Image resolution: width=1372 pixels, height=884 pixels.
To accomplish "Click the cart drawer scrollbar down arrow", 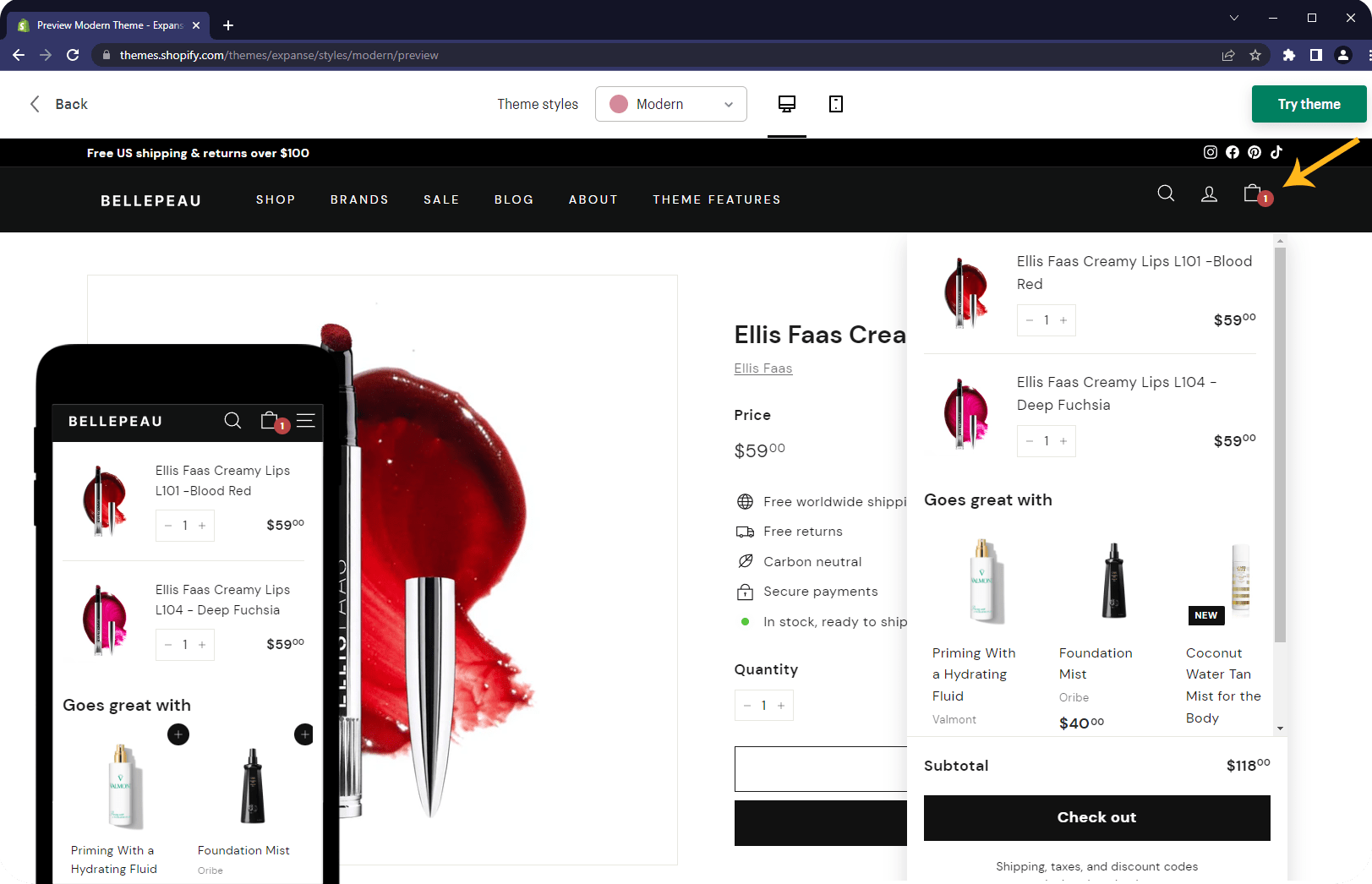I will tap(1280, 728).
